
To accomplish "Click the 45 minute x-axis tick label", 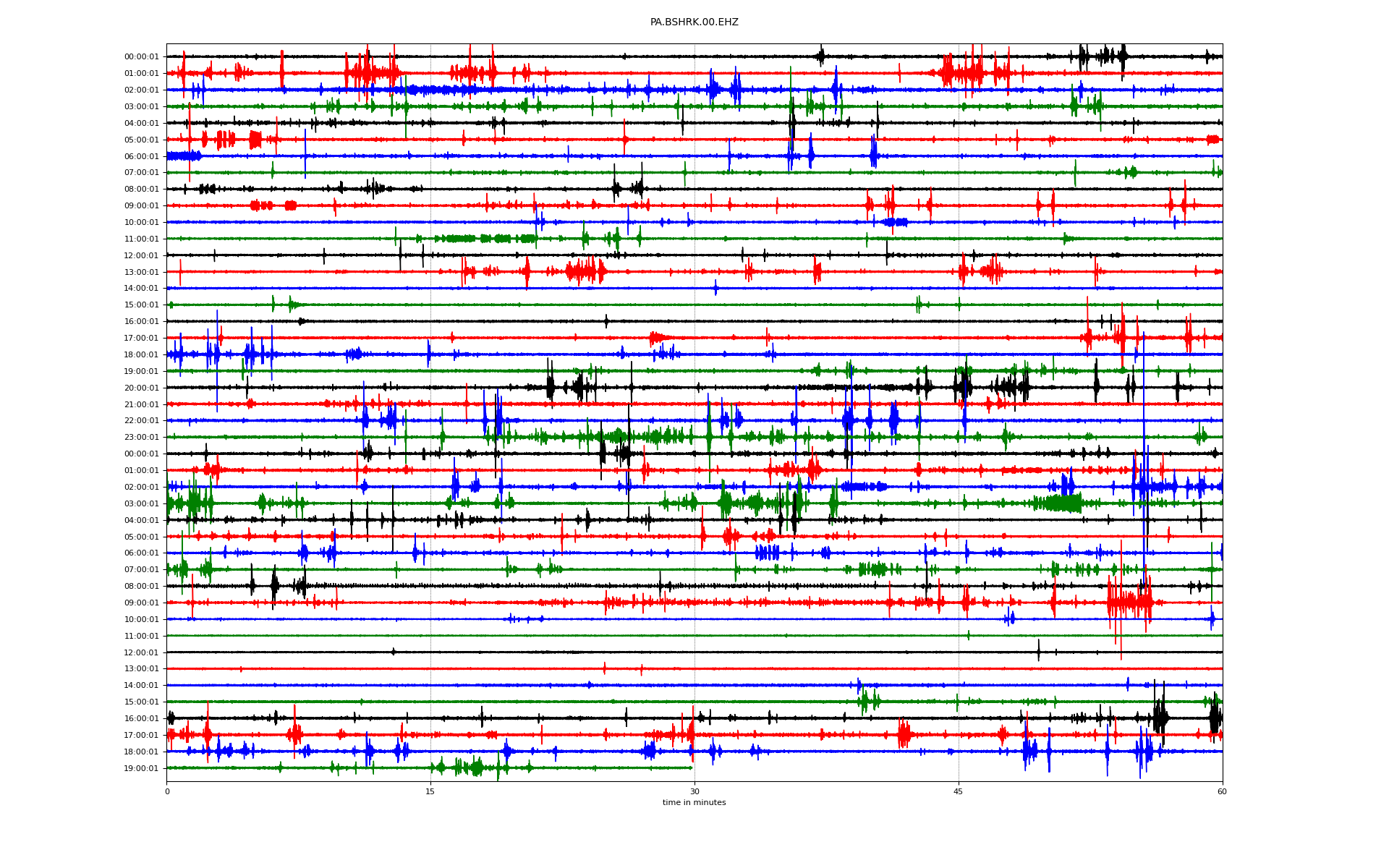I will click(x=959, y=791).
